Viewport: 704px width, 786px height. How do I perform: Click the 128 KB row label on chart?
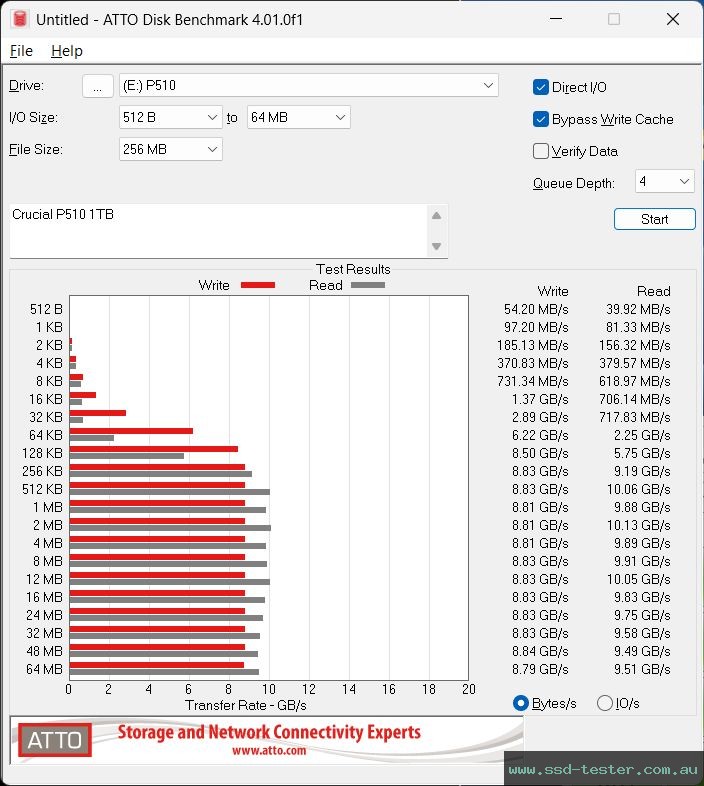[42, 453]
